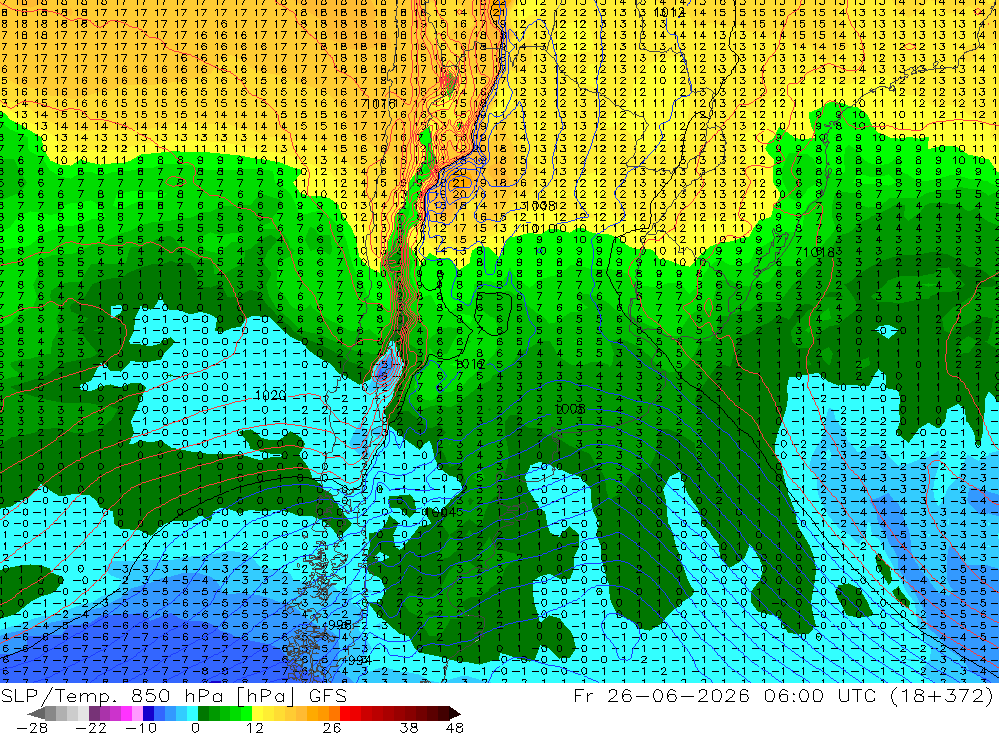Pick the dark green swatch just right of 0
The width and height of the screenshot is (1000, 733).
tap(203, 714)
